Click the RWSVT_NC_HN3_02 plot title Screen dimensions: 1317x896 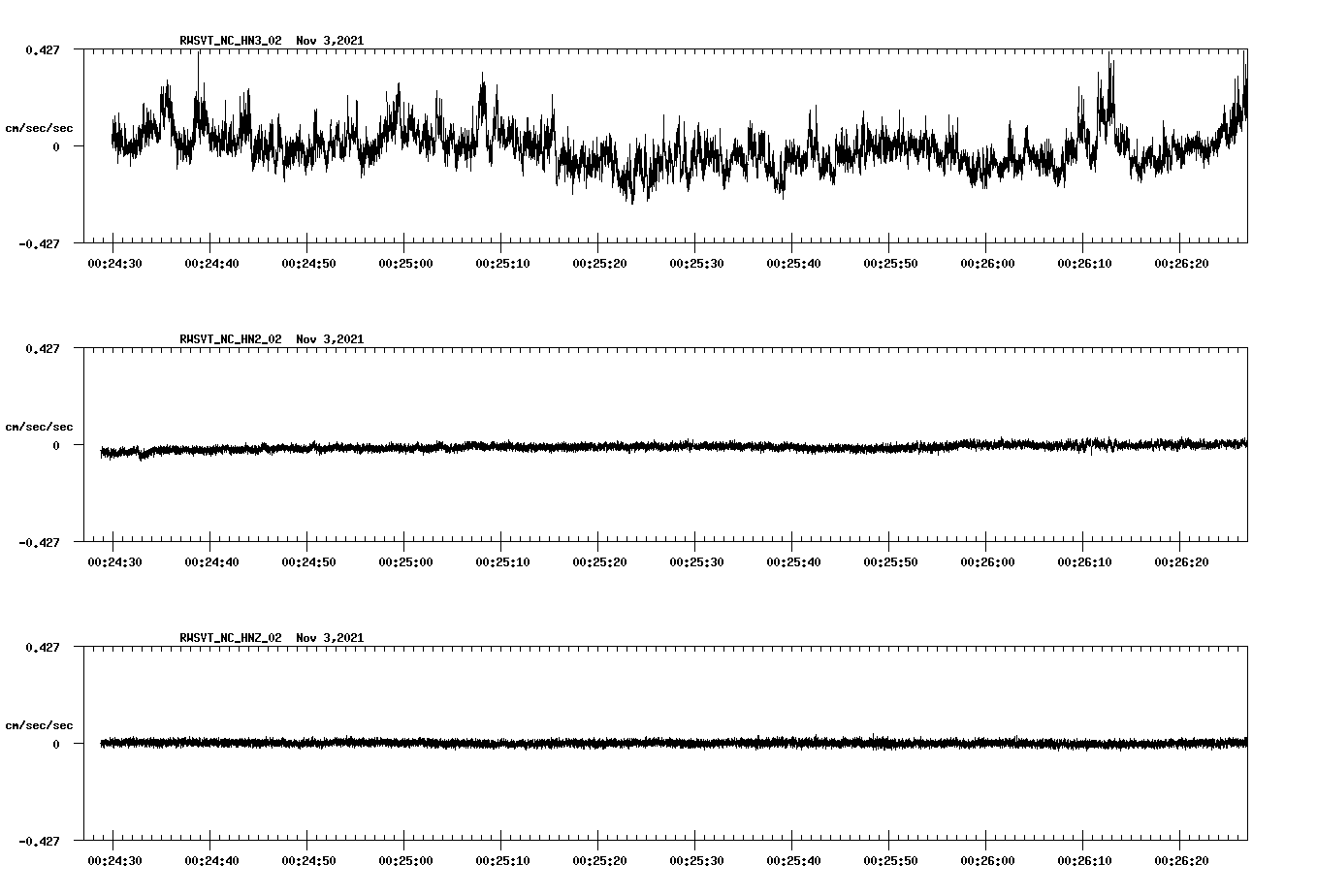(x=231, y=41)
